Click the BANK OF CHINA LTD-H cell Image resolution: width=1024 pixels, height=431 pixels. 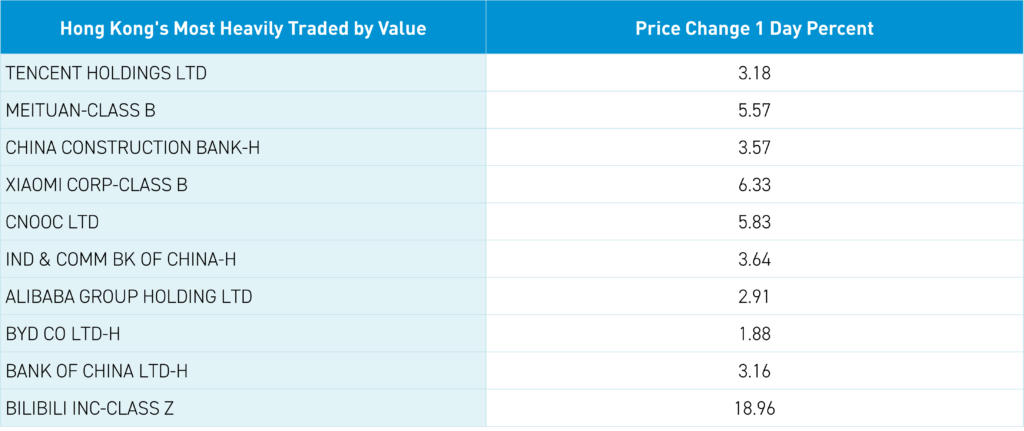98,371
